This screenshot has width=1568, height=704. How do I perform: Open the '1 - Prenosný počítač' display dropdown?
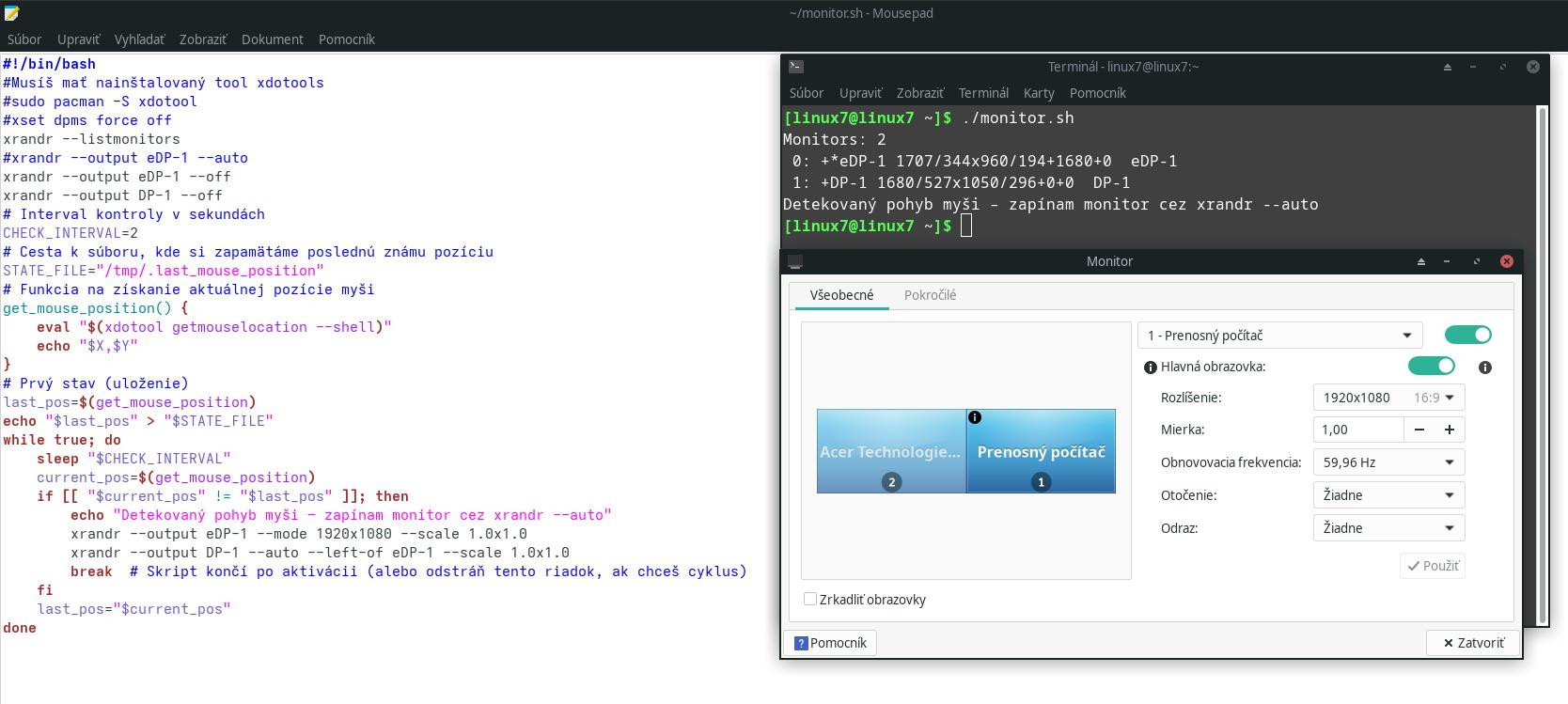1279,336
